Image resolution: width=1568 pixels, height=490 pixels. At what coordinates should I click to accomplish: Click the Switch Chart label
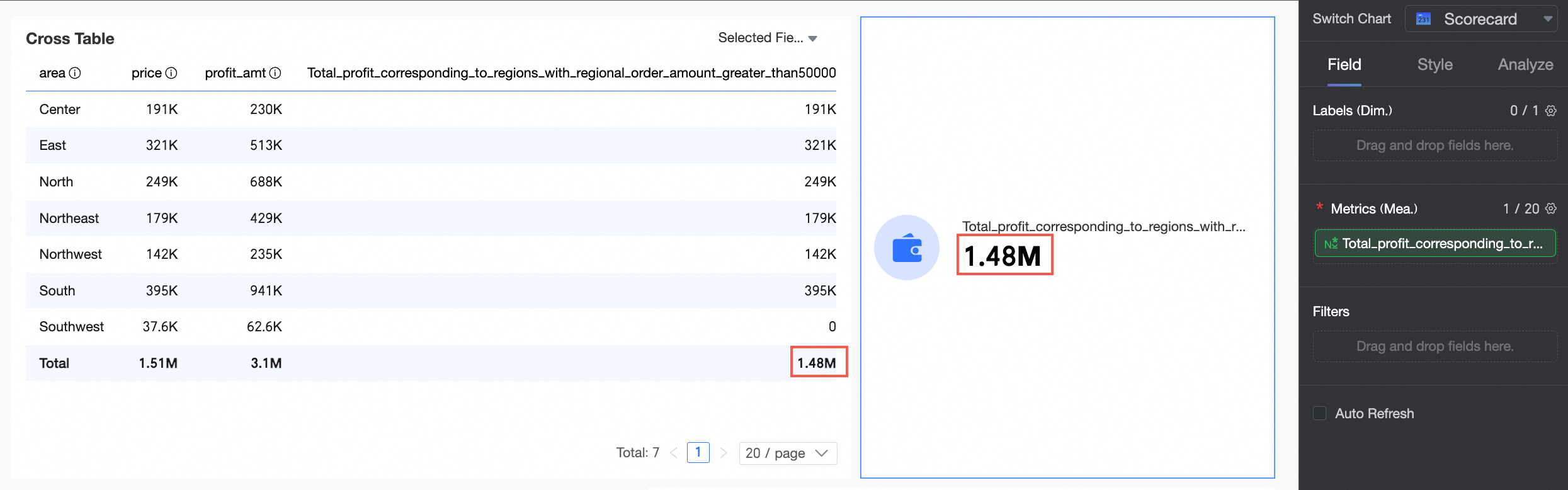click(x=1352, y=19)
